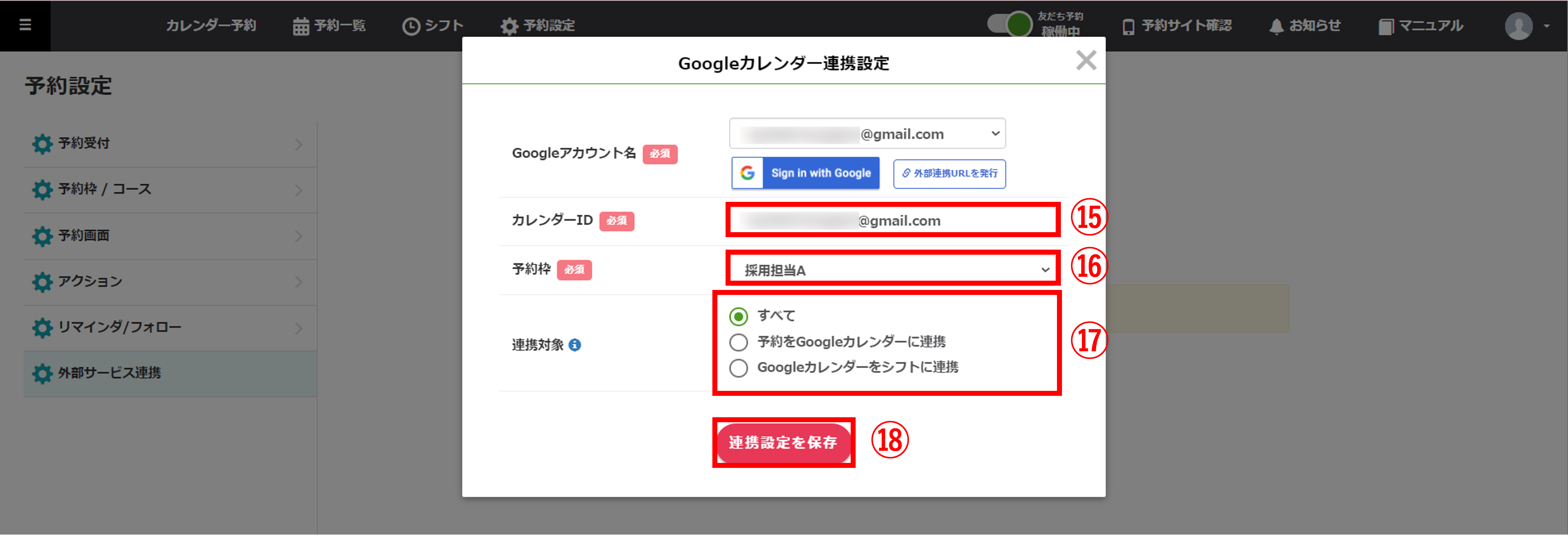The width and height of the screenshot is (1568, 536).
Task: Click the info icon beside 連携対象
Action: coord(574,345)
